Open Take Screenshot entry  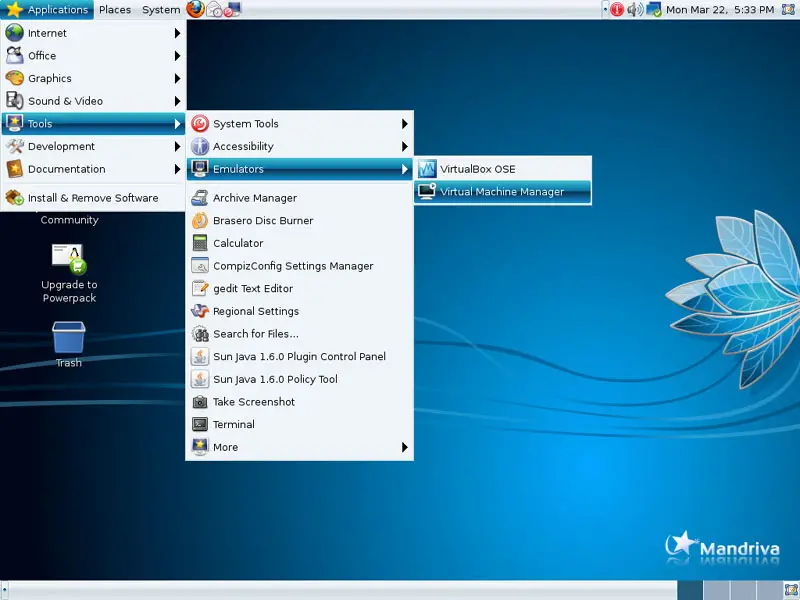point(299,402)
